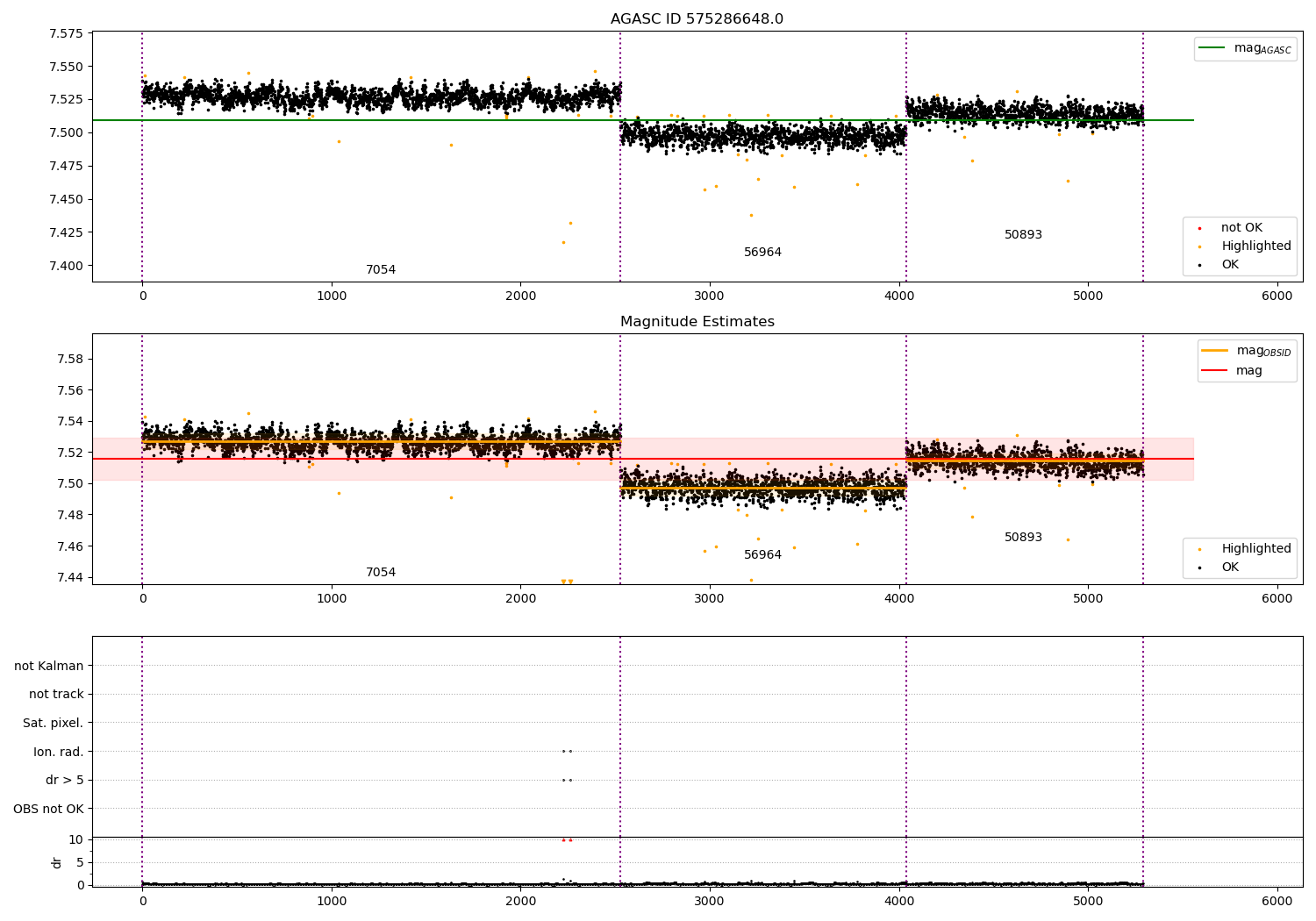Click the 7.500 y-axis tick label

coord(66,133)
